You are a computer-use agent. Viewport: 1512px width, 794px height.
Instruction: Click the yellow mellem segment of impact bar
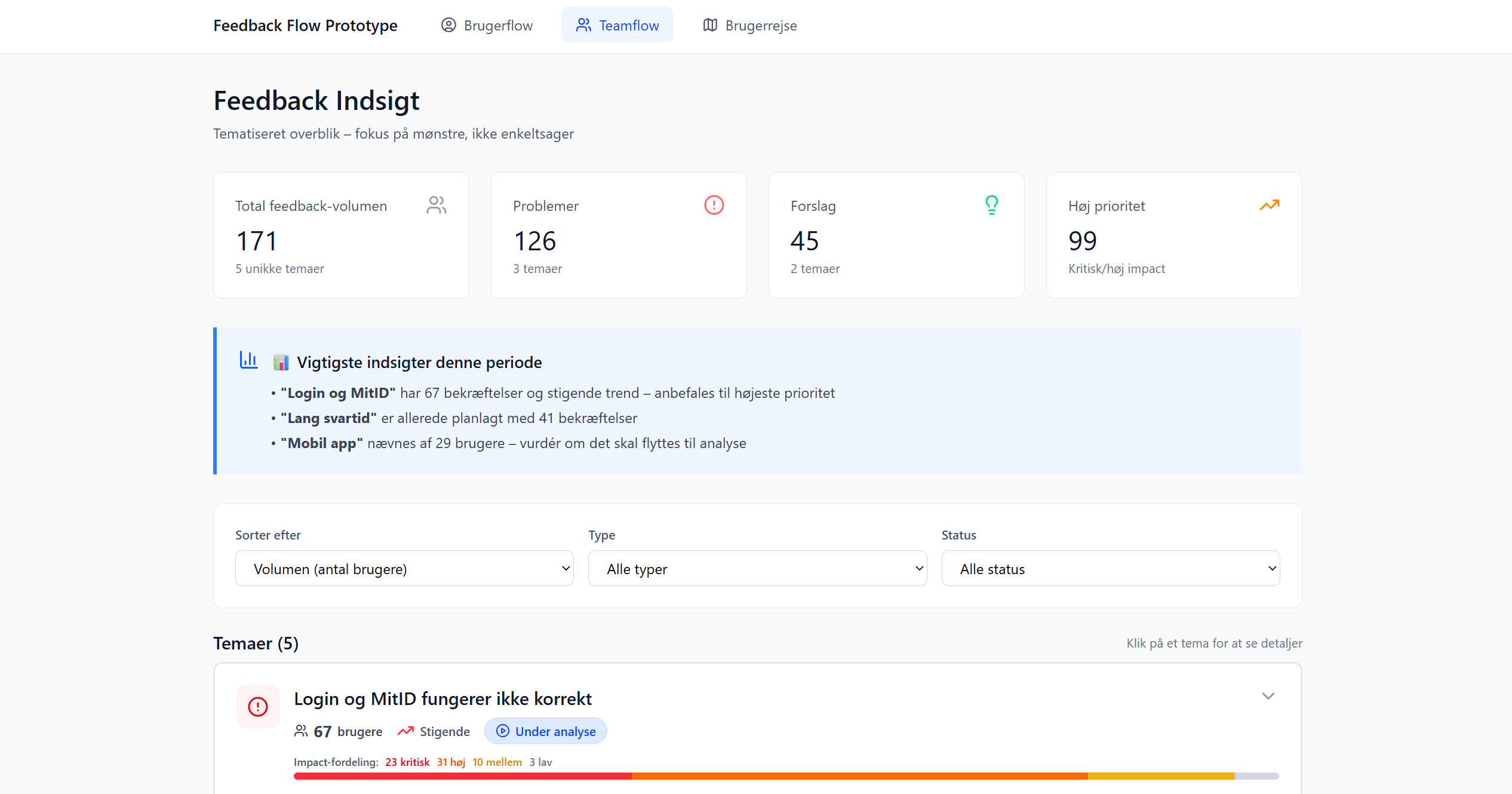coord(1161,776)
